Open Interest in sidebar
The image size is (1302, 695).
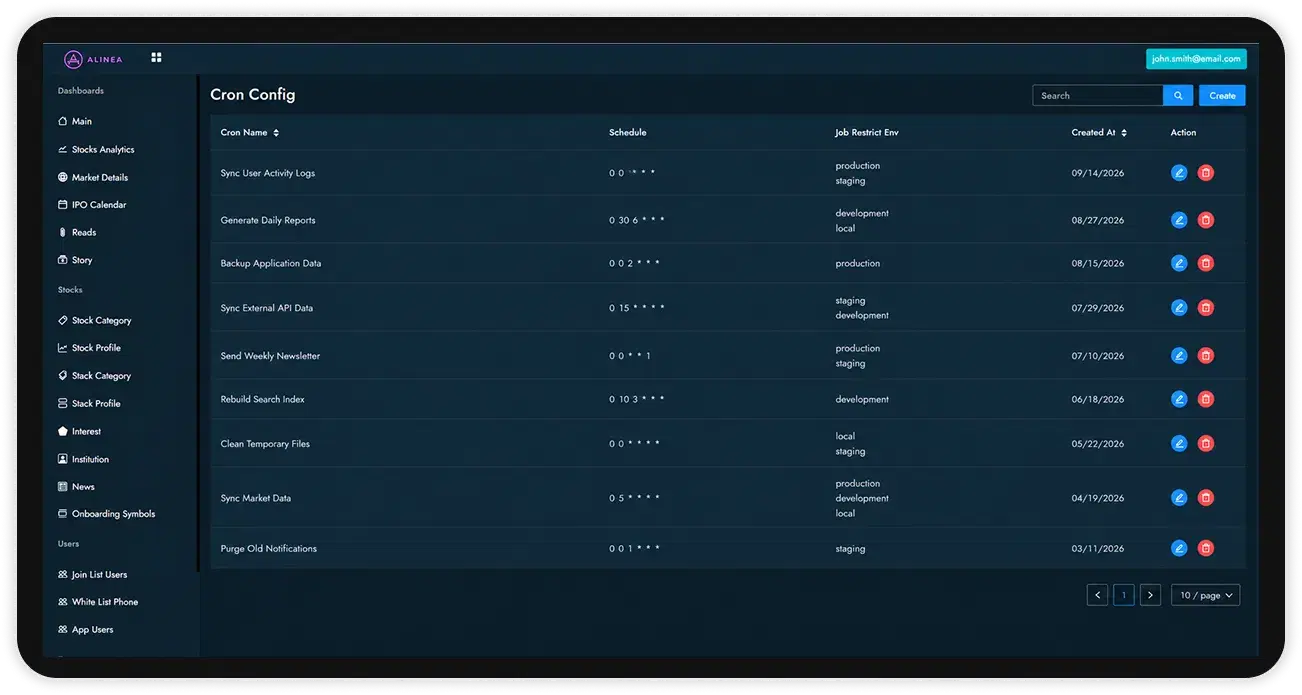coord(79,432)
